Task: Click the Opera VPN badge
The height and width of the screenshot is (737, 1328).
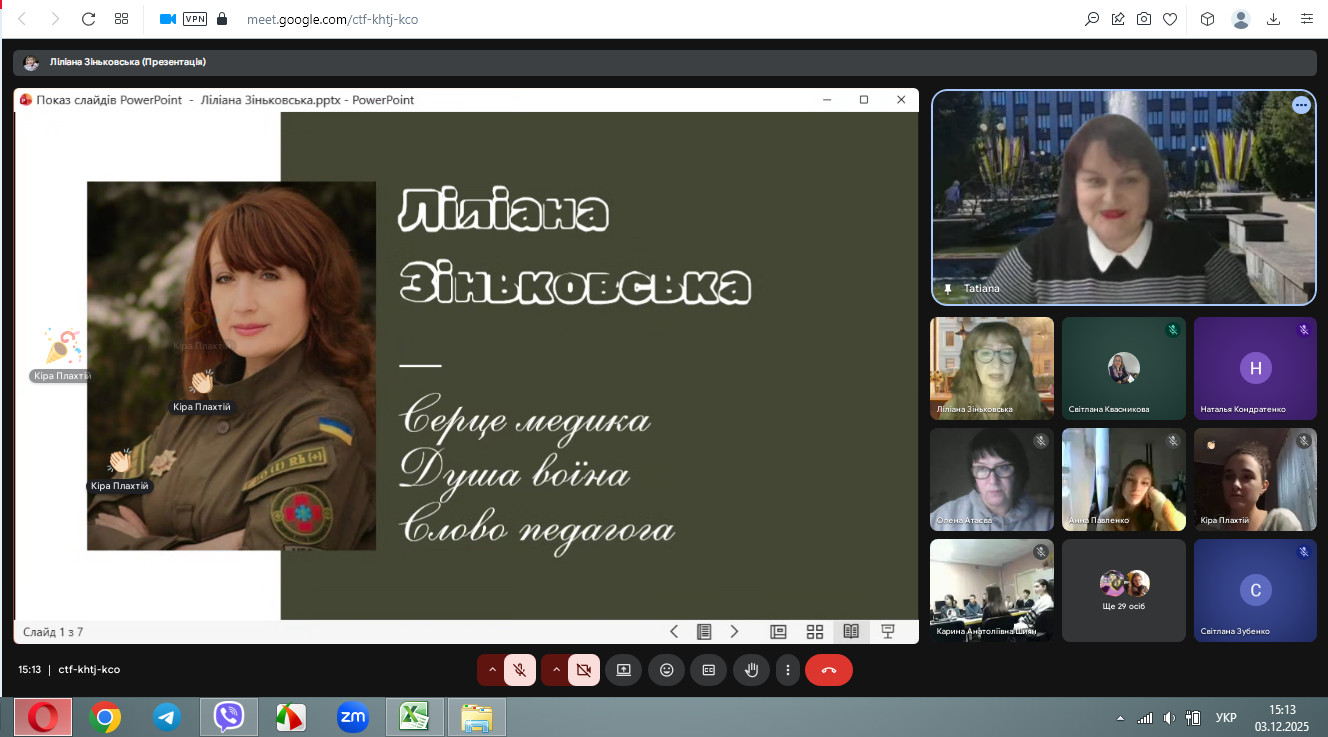Action: point(195,19)
